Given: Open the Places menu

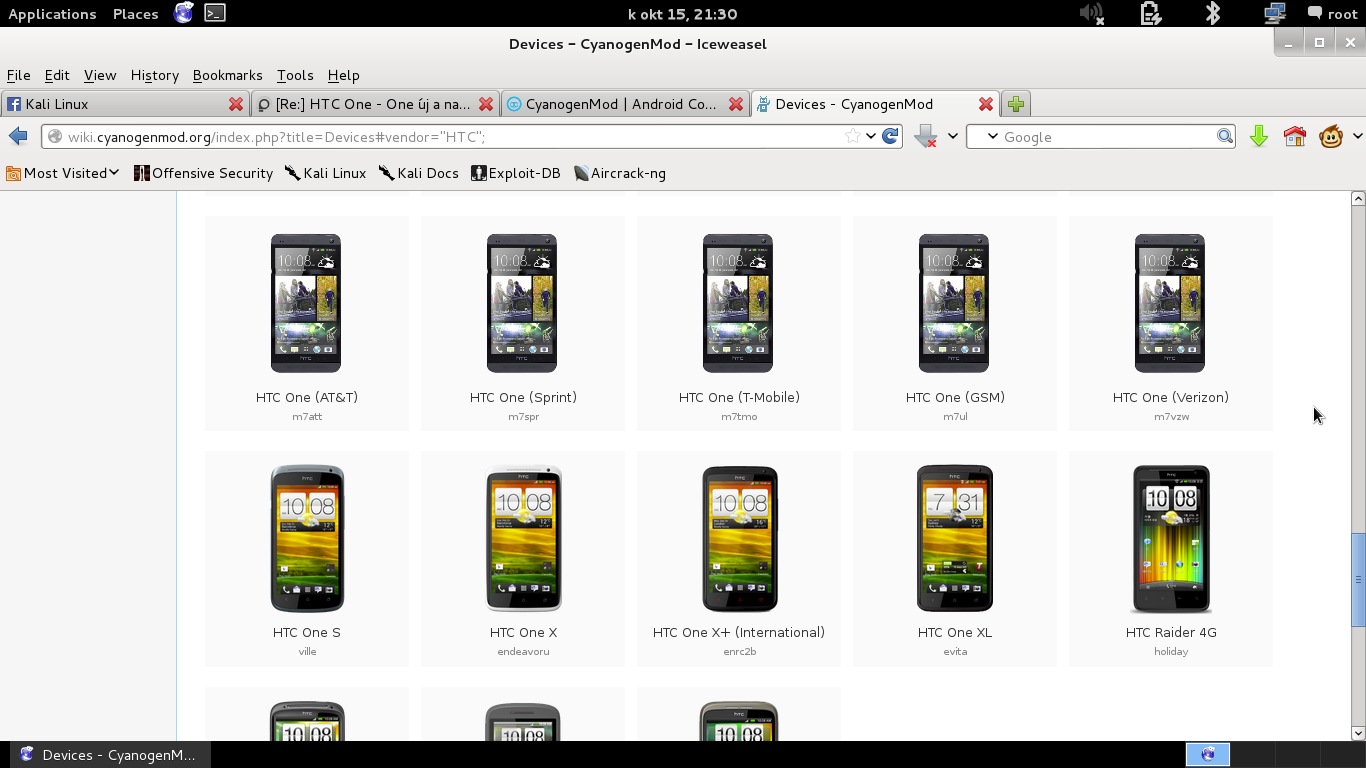Looking at the screenshot, I should point(135,14).
